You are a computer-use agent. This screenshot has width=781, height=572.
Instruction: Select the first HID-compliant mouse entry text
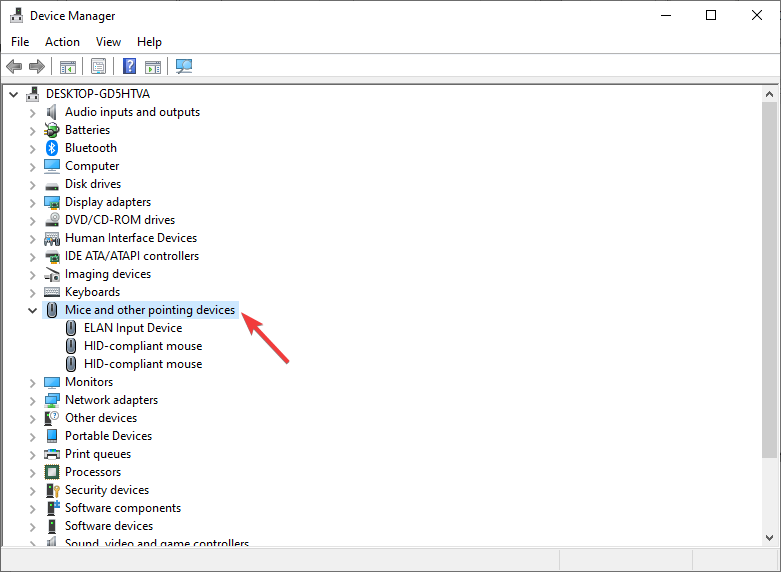(143, 346)
